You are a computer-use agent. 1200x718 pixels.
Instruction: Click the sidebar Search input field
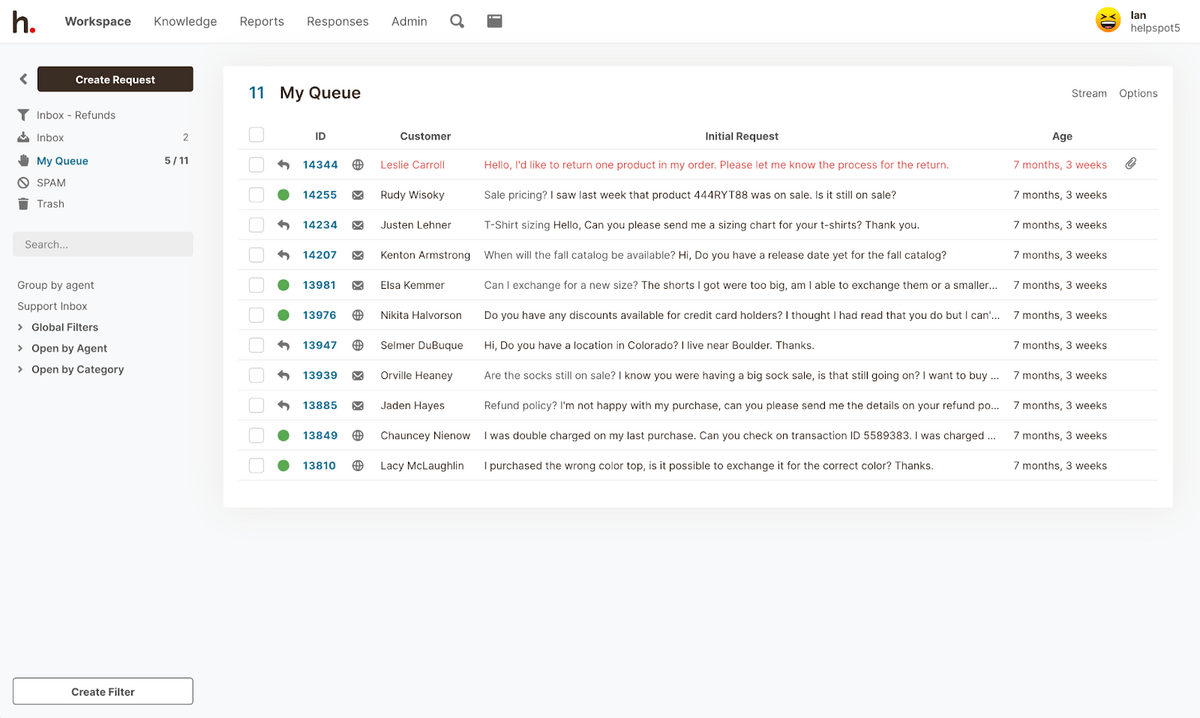pos(103,244)
